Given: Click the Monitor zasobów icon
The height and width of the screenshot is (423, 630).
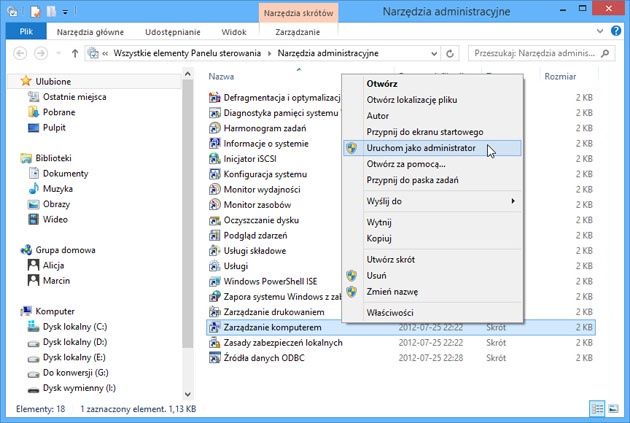Looking at the screenshot, I should click(x=215, y=204).
